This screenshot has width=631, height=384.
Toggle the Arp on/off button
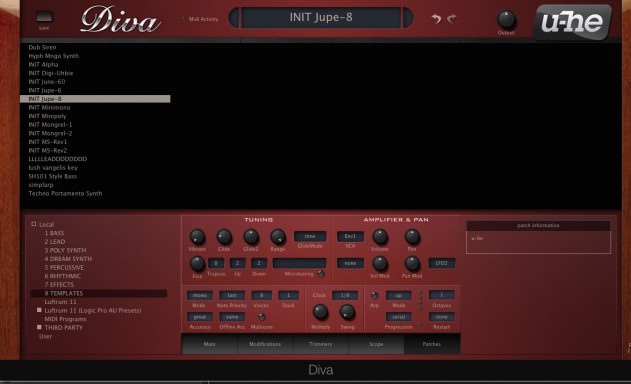[x=374, y=295]
